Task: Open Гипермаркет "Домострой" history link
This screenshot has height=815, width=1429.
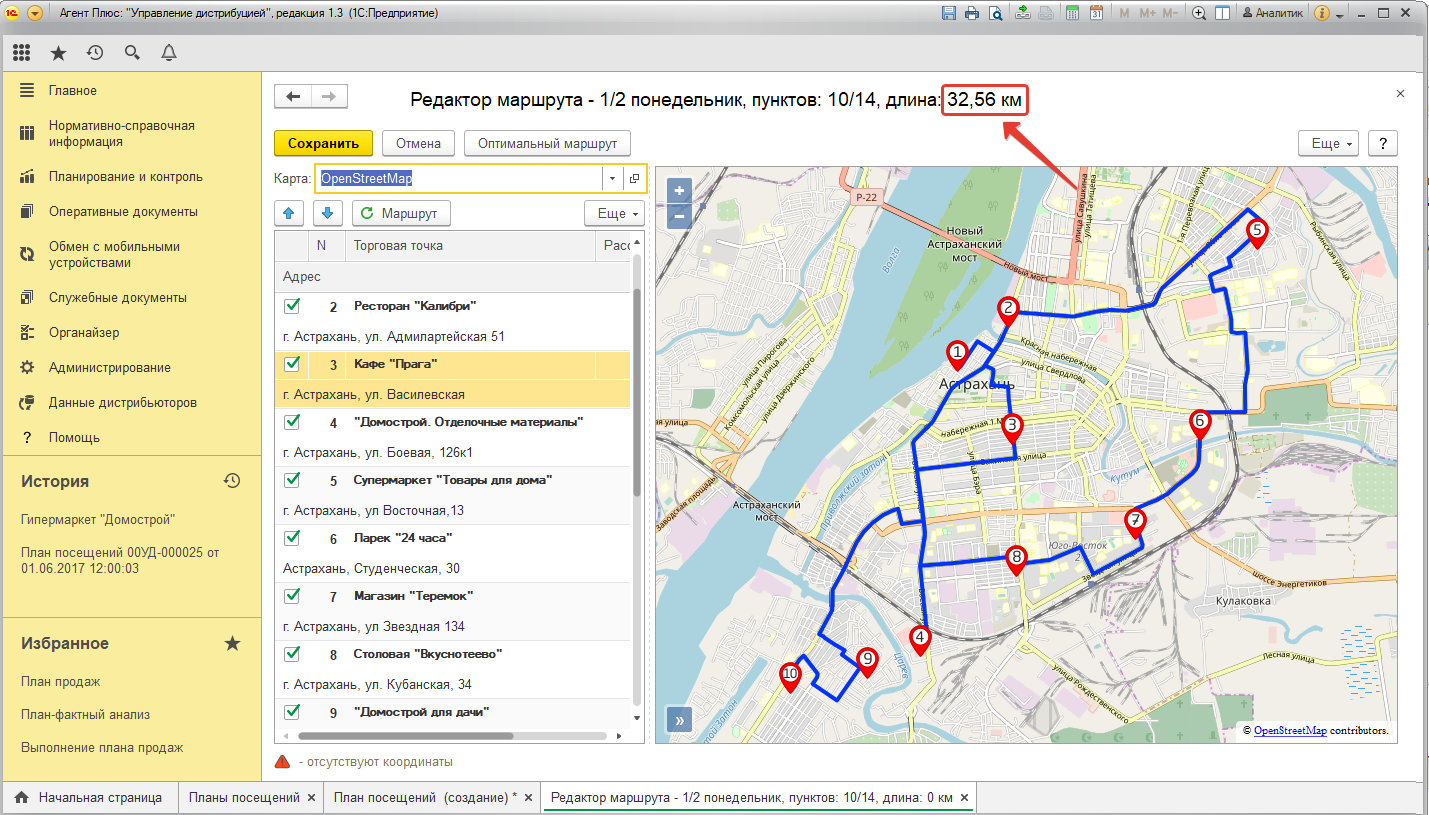Action: click(x=98, y=520)
